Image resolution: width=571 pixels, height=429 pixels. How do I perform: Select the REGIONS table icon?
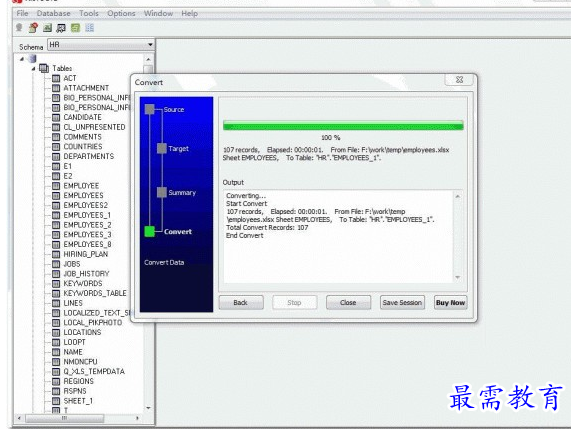[56, 381]
